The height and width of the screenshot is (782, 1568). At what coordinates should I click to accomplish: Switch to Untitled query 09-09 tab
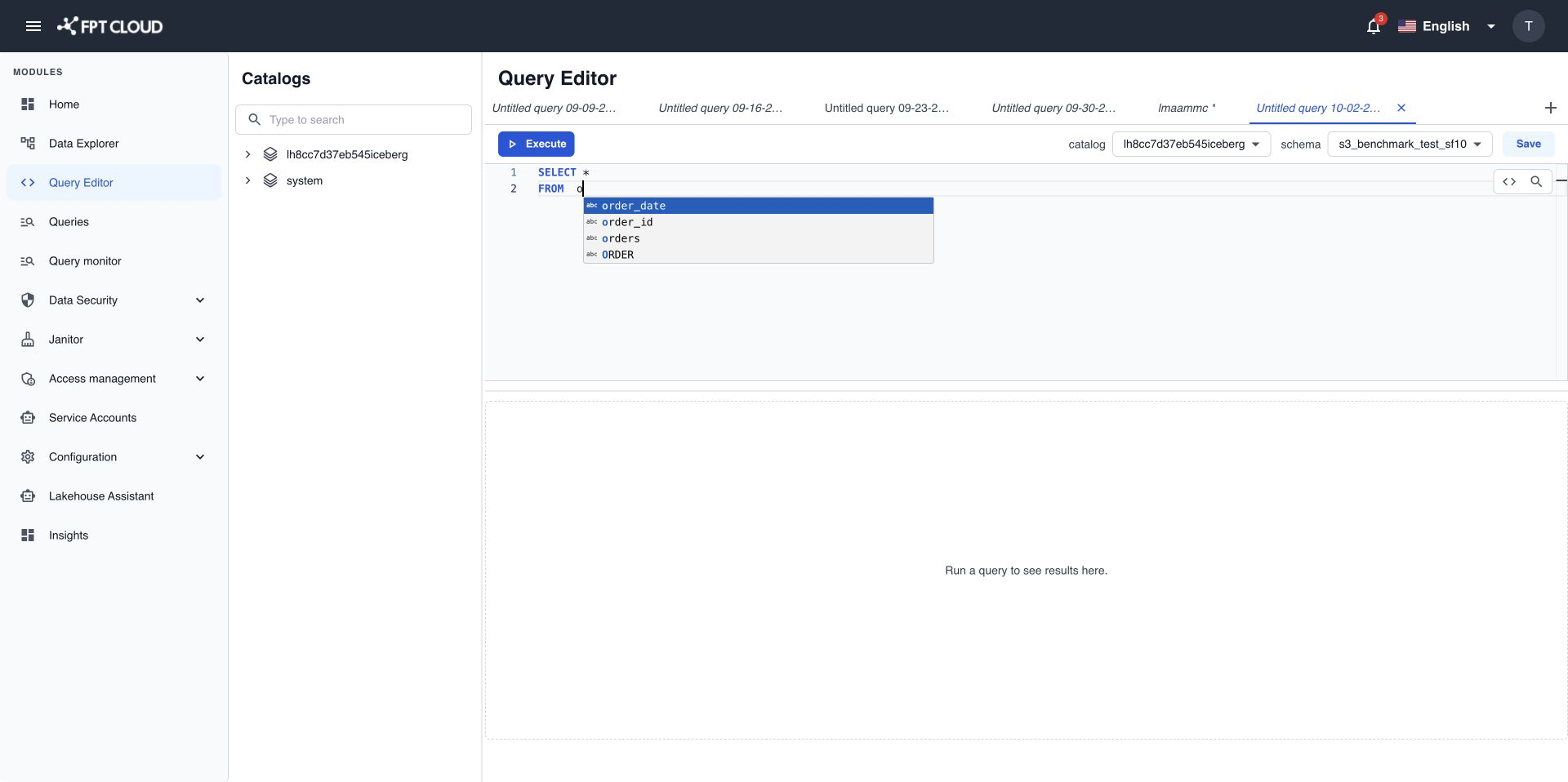[x=554, y=108]
